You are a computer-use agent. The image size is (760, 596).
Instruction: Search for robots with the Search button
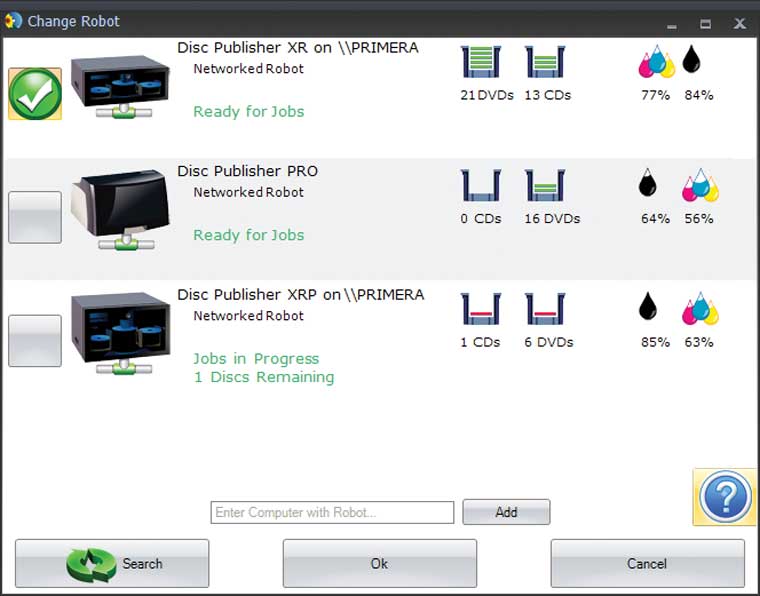click(112, 563)
